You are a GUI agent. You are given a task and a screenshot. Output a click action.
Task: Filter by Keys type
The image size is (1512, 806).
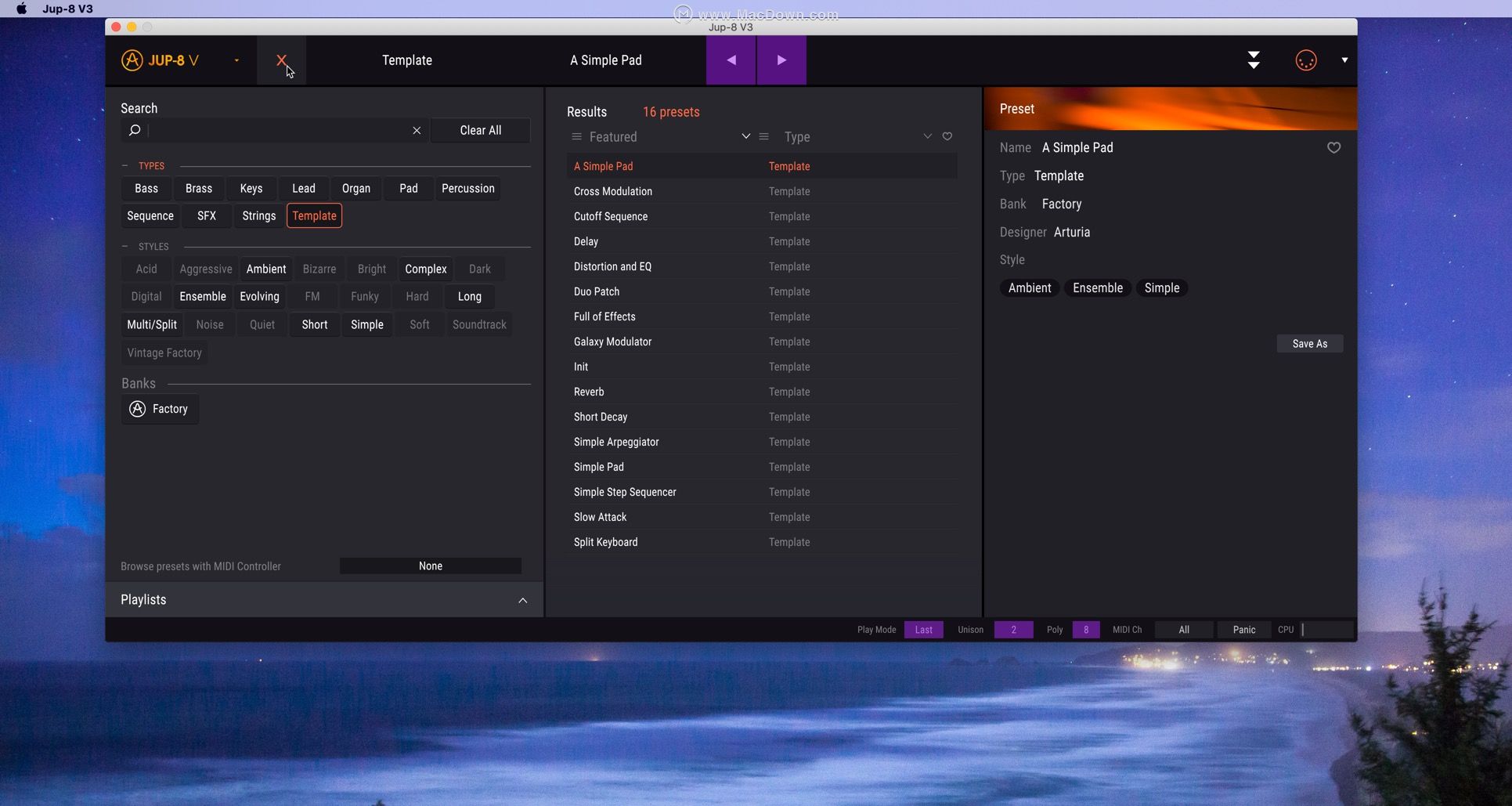click(x=251, y=189)
